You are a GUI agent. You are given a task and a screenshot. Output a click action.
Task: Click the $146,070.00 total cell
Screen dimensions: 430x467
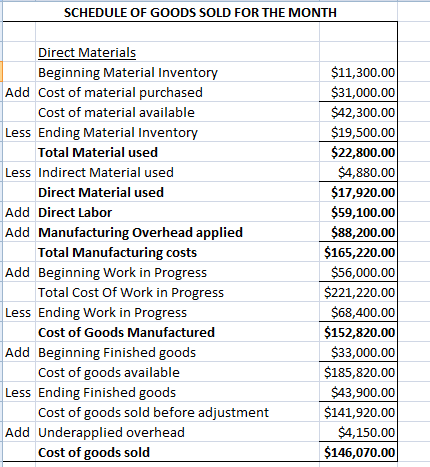coord(358,452)
